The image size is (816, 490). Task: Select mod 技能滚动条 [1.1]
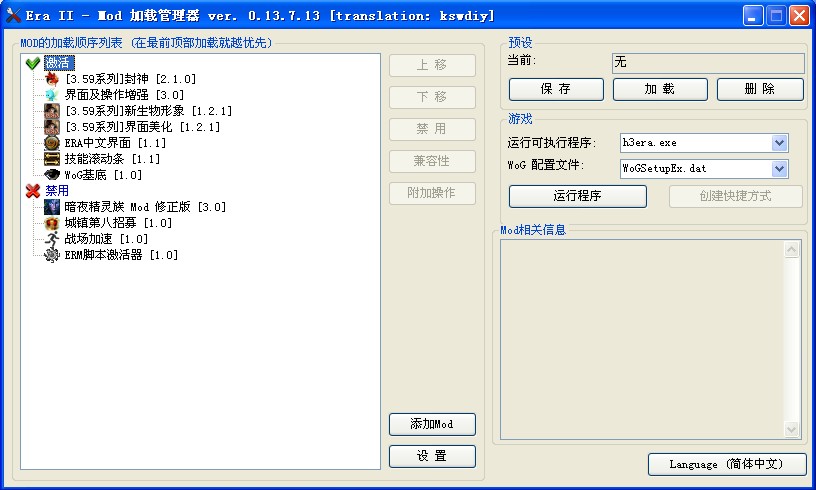[x=112, y=159]
